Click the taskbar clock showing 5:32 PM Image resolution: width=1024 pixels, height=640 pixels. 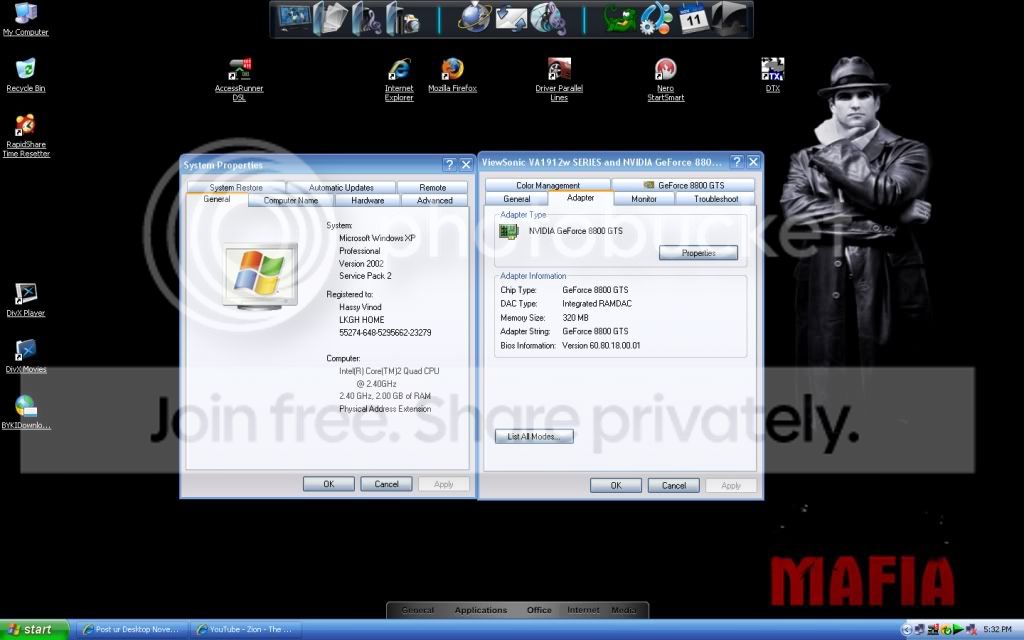pos(997,630)
